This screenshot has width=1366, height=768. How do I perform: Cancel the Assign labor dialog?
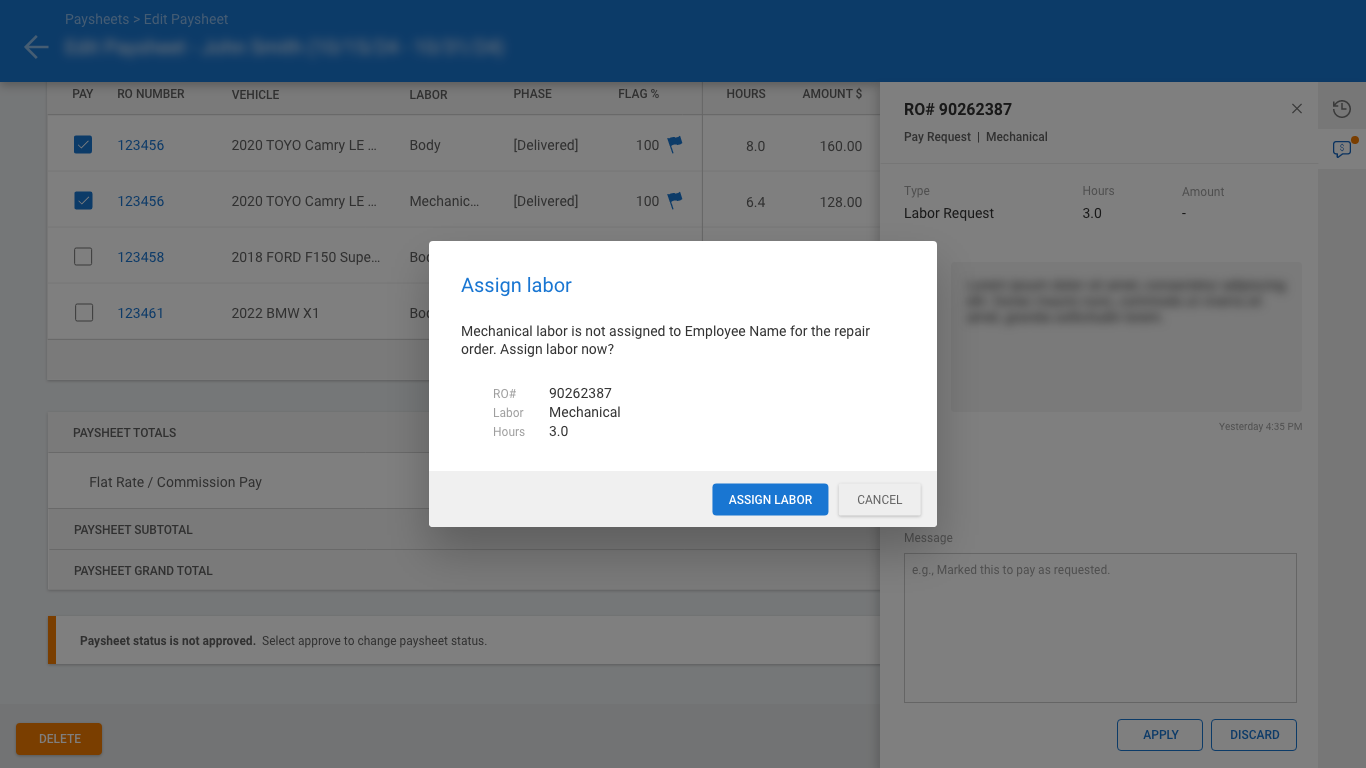point(879,500)
